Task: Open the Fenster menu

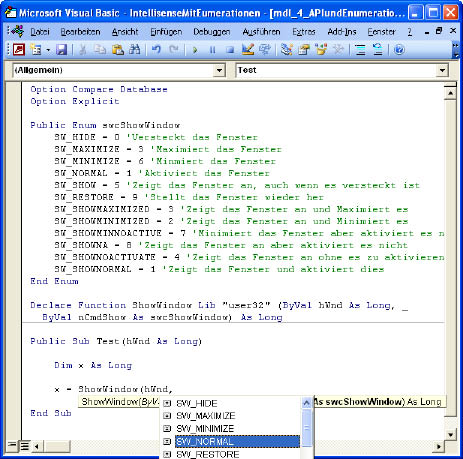Action: pyautogui.click(x=382, y=32)
